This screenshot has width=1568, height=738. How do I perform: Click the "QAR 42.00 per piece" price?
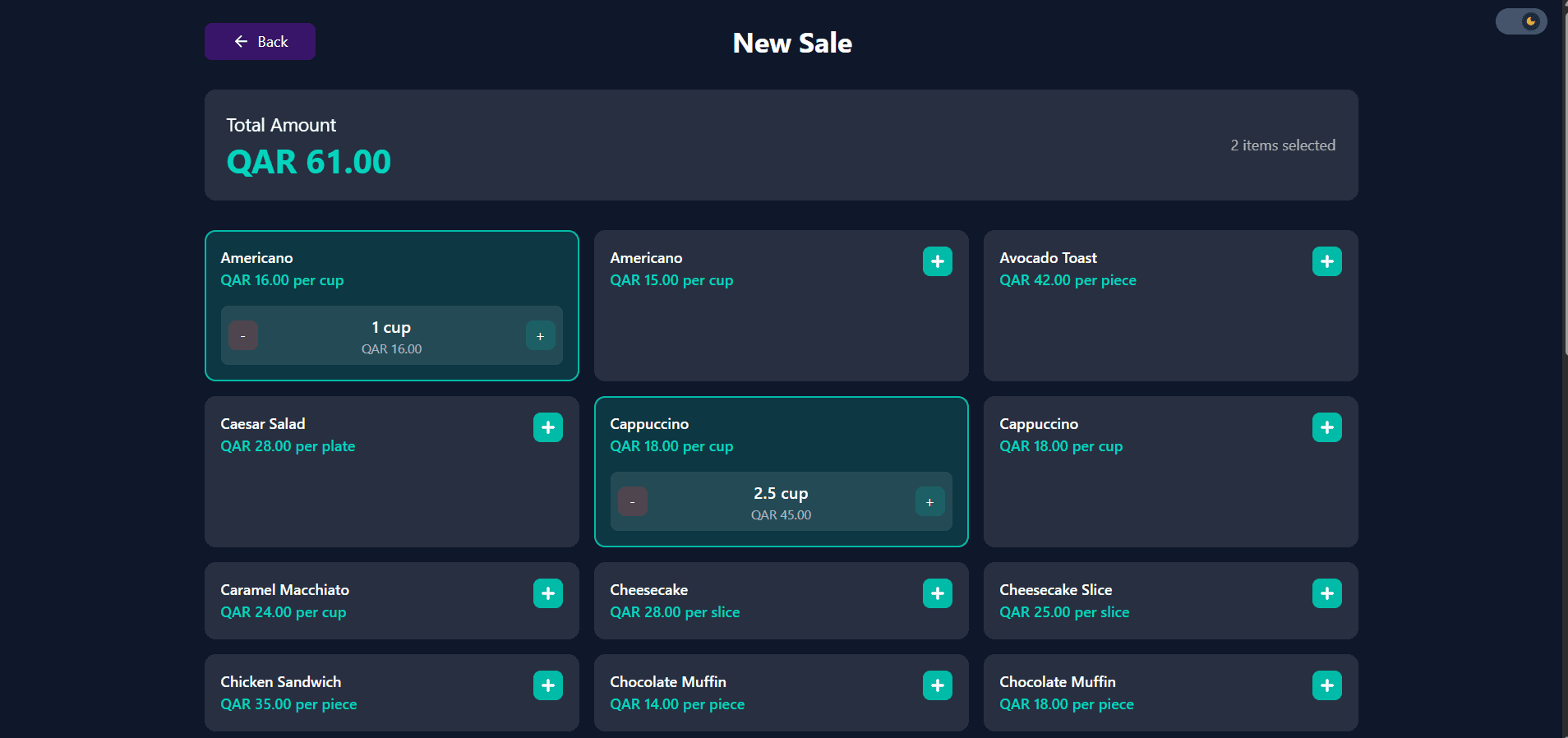point(1068,280)
